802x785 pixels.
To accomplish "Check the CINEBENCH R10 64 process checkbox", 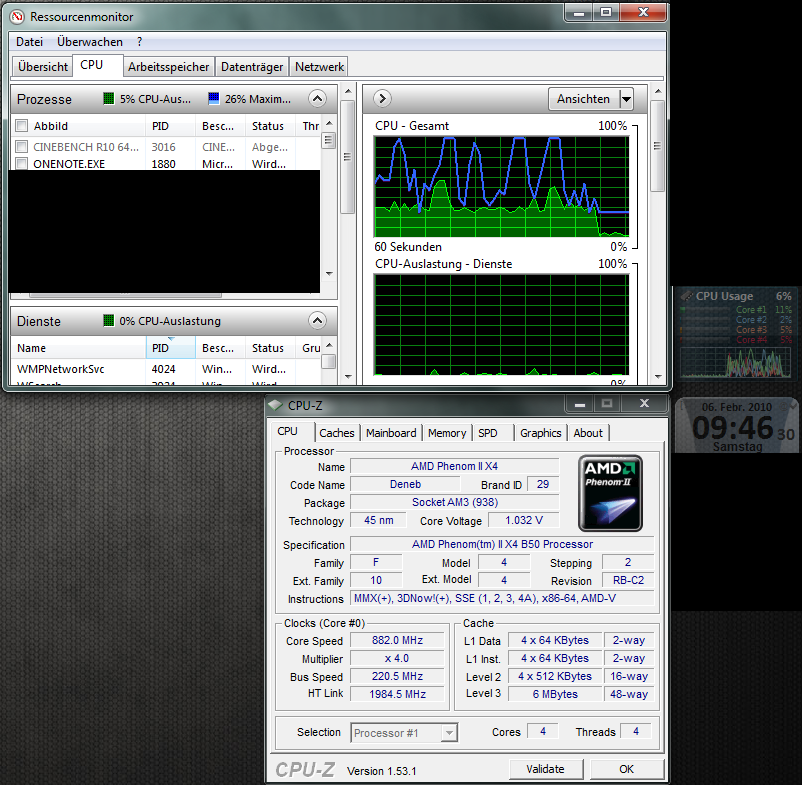I will point(21,147).
